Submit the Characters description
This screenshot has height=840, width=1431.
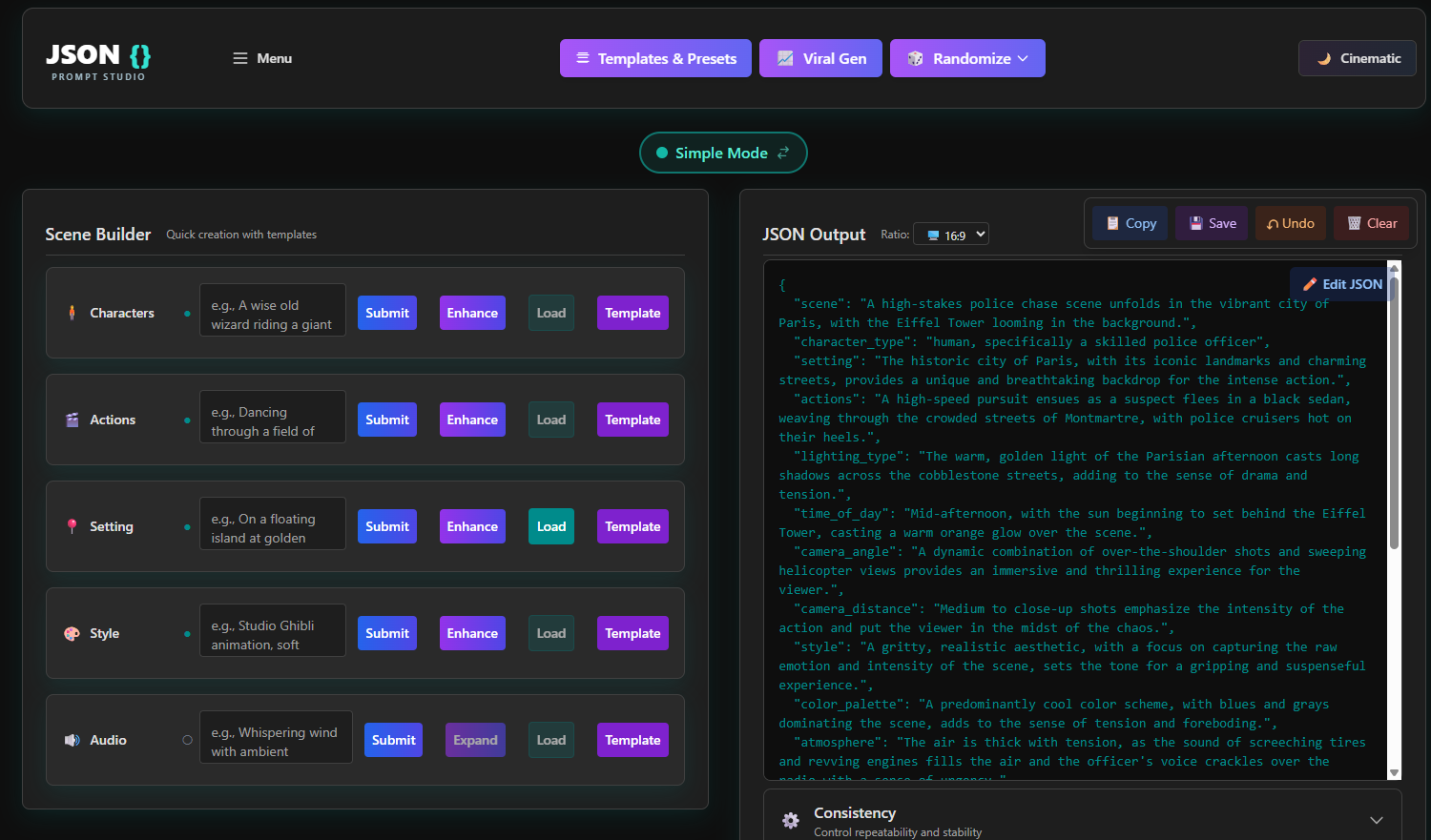[386, 312]
